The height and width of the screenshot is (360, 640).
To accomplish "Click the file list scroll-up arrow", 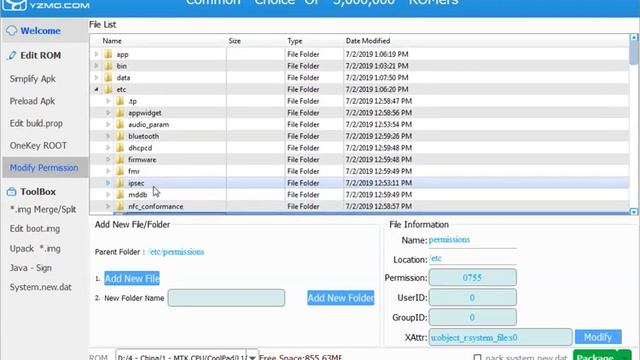I will pyautogui.click(x=633, y=38).
